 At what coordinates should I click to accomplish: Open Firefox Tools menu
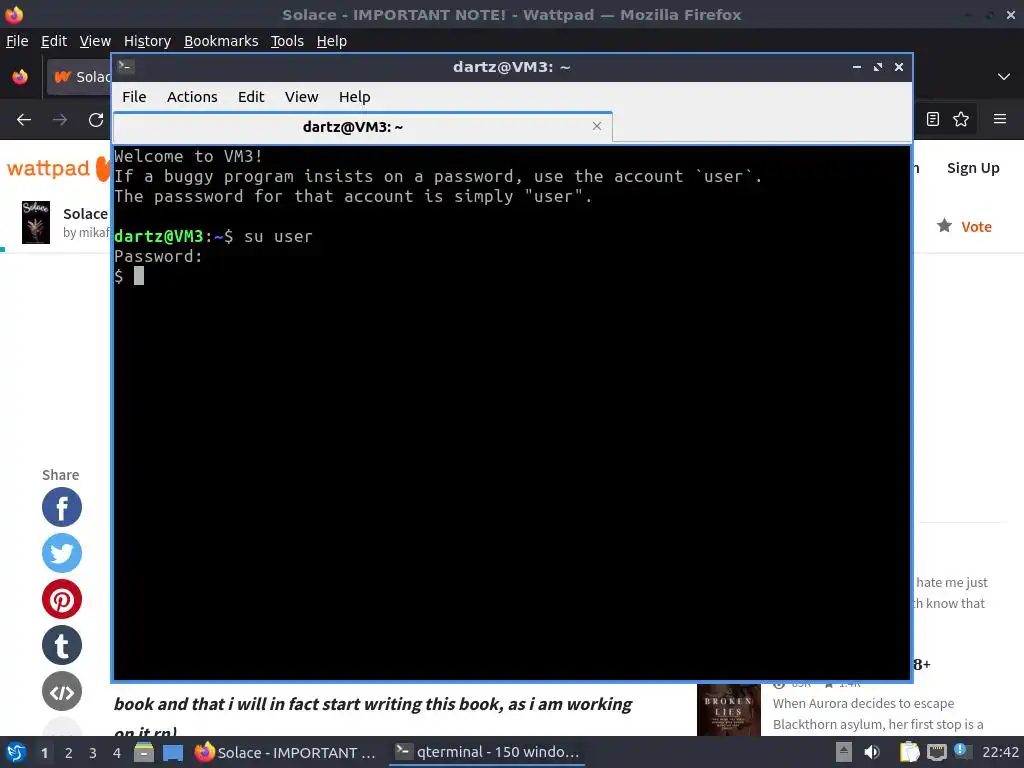click(287, 41)
